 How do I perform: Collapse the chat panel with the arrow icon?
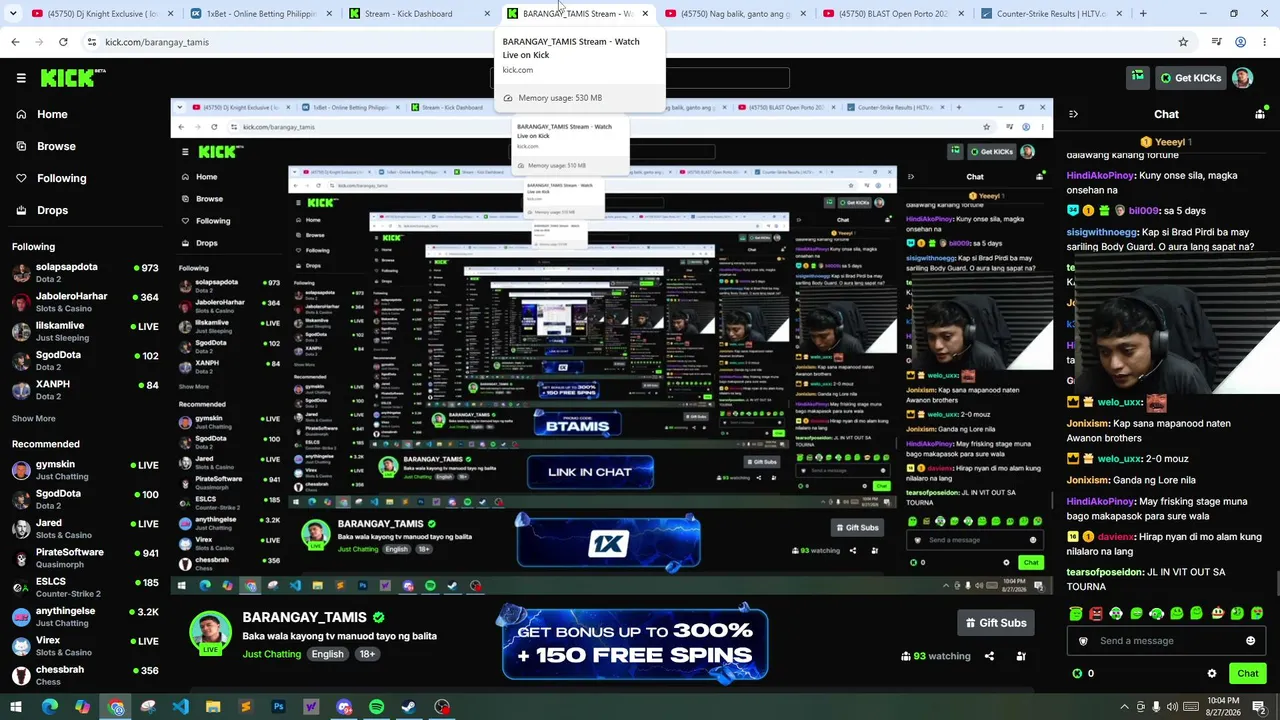click(x=1073, y=115)
